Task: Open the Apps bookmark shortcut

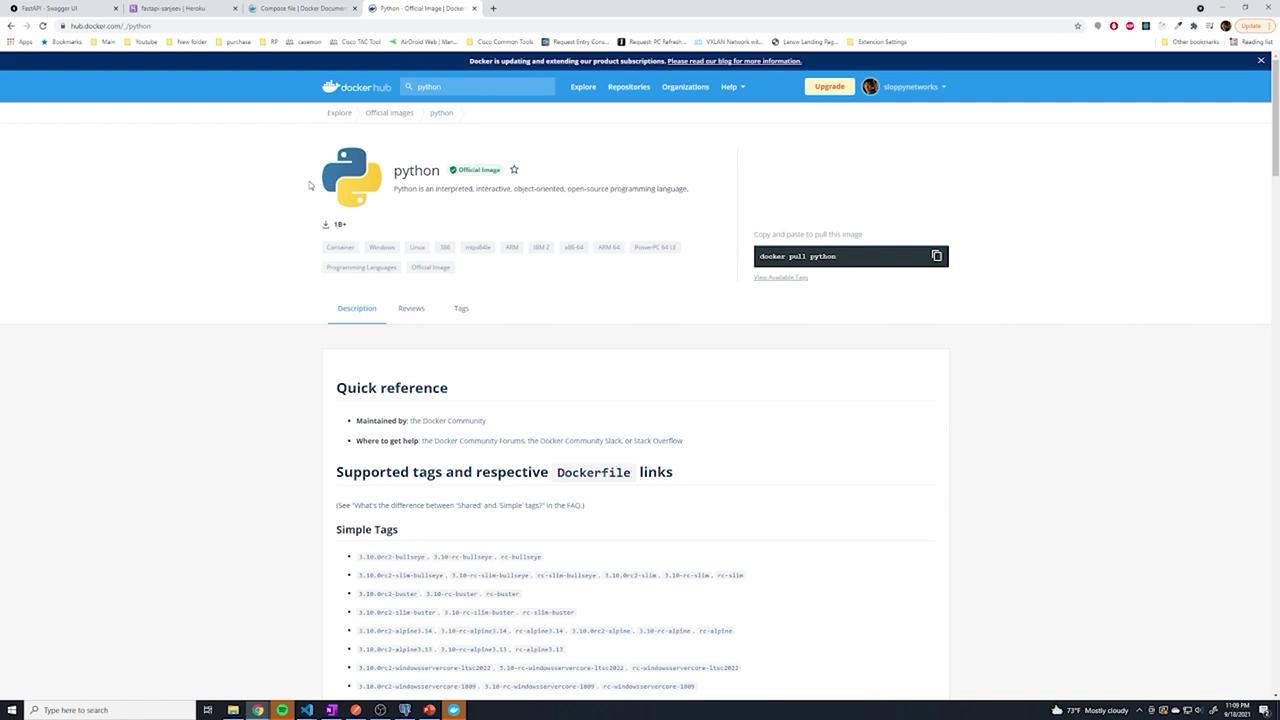Action: point(19,42)
